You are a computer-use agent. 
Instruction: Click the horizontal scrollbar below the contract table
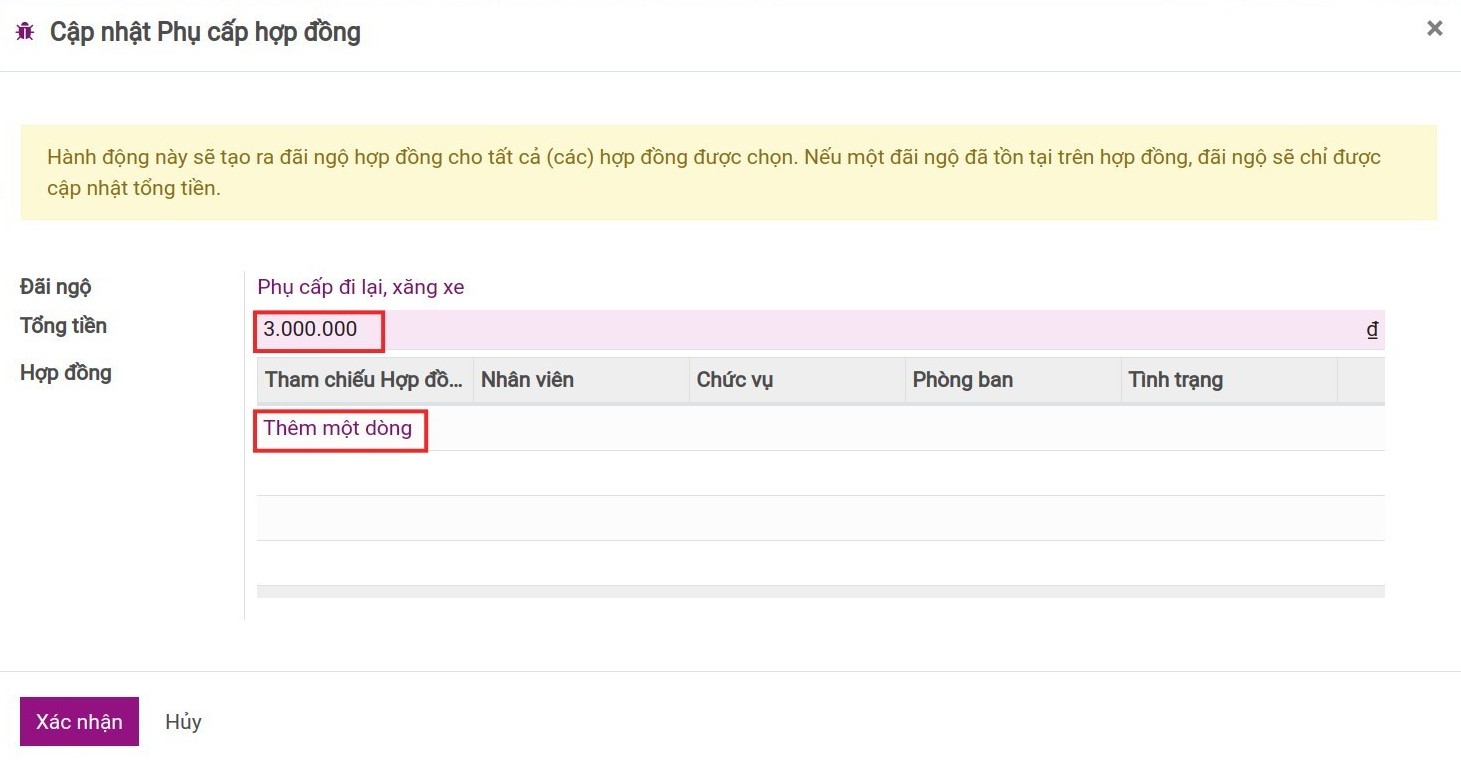click(820, 592)
